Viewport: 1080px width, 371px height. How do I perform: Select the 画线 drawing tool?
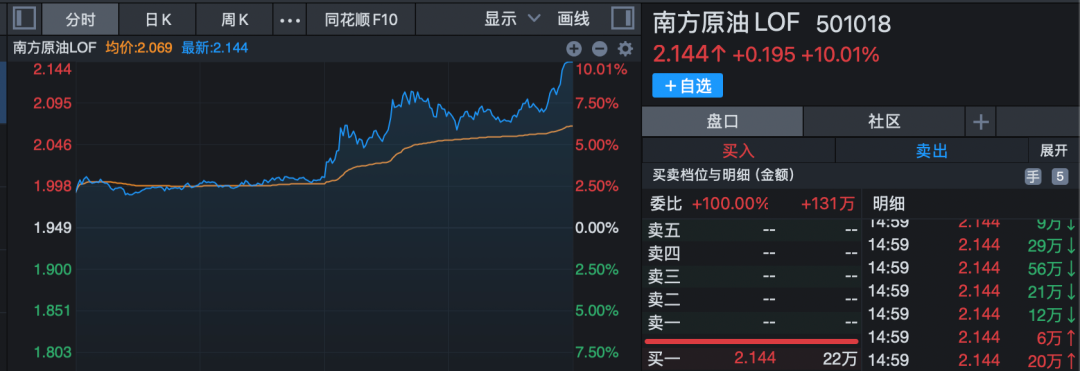click(573, 19)
